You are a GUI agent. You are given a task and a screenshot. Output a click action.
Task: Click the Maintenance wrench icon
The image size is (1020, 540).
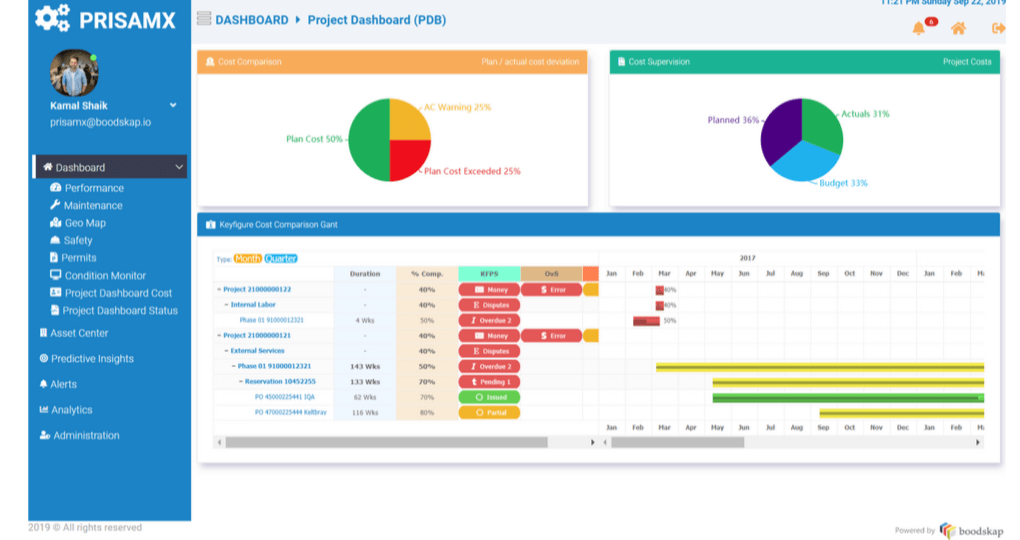tap(55, 205)
